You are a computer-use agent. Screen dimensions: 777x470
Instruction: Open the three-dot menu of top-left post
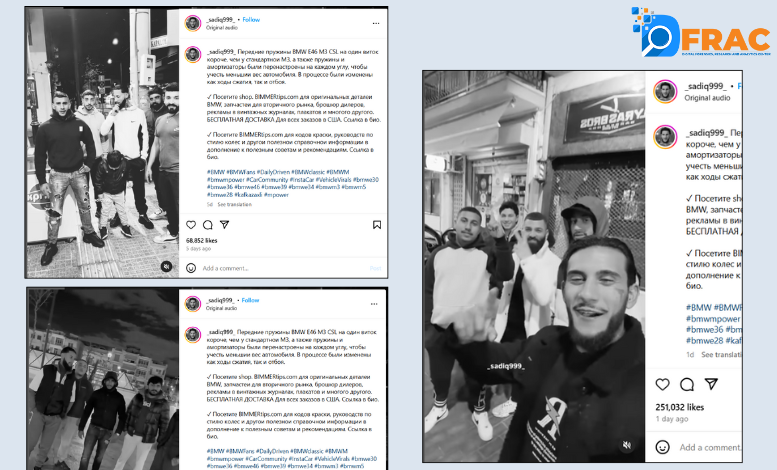click(376, 23)
